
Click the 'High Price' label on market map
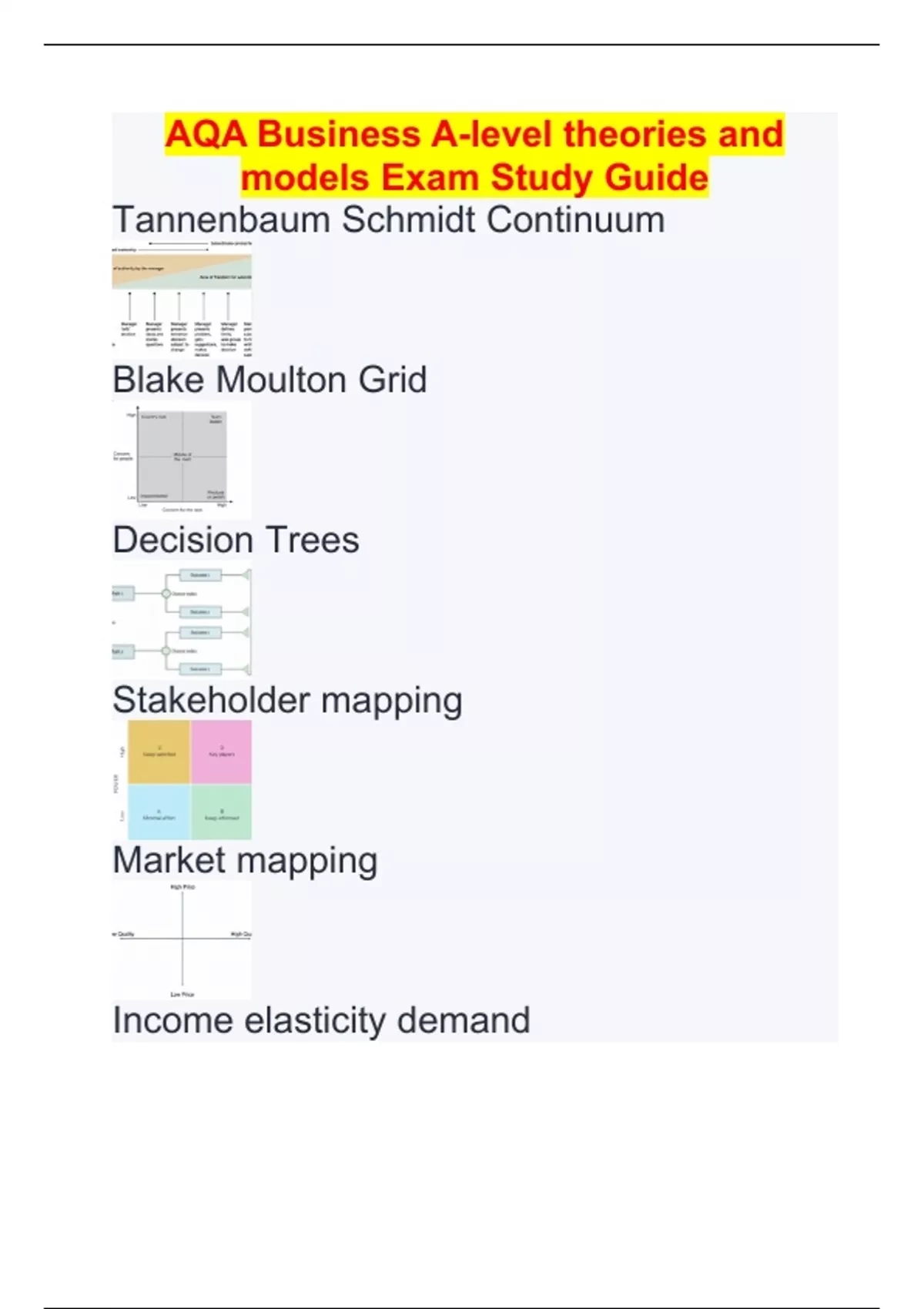point(182,887)
